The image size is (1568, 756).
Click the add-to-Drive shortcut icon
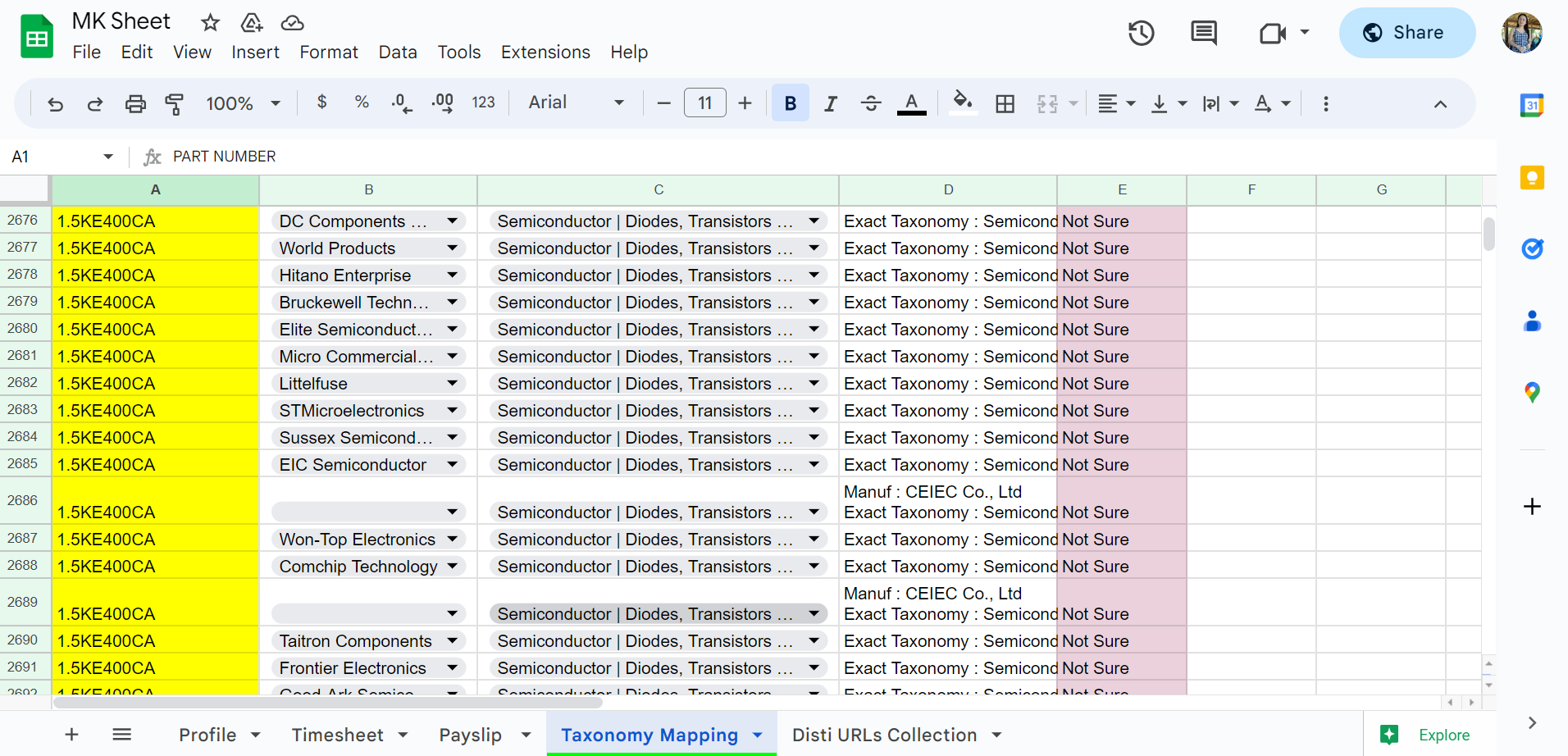[x=252, y=22]
